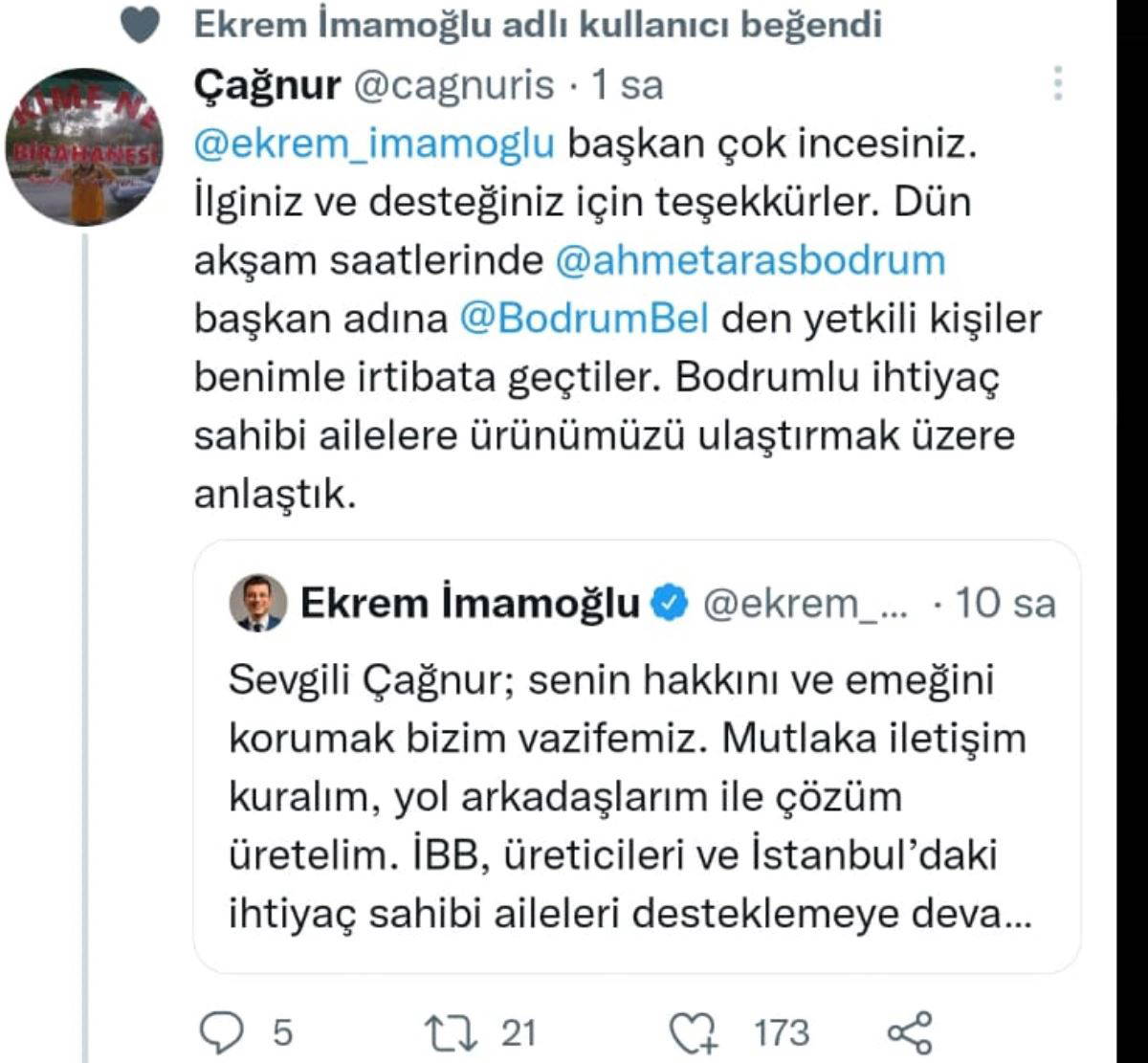The height and width of the screenshot is (1063, 1148).
Task: Open Ekrem İmamoğlu's small avatar in the quoted tweet
Action: coord(258,603)
